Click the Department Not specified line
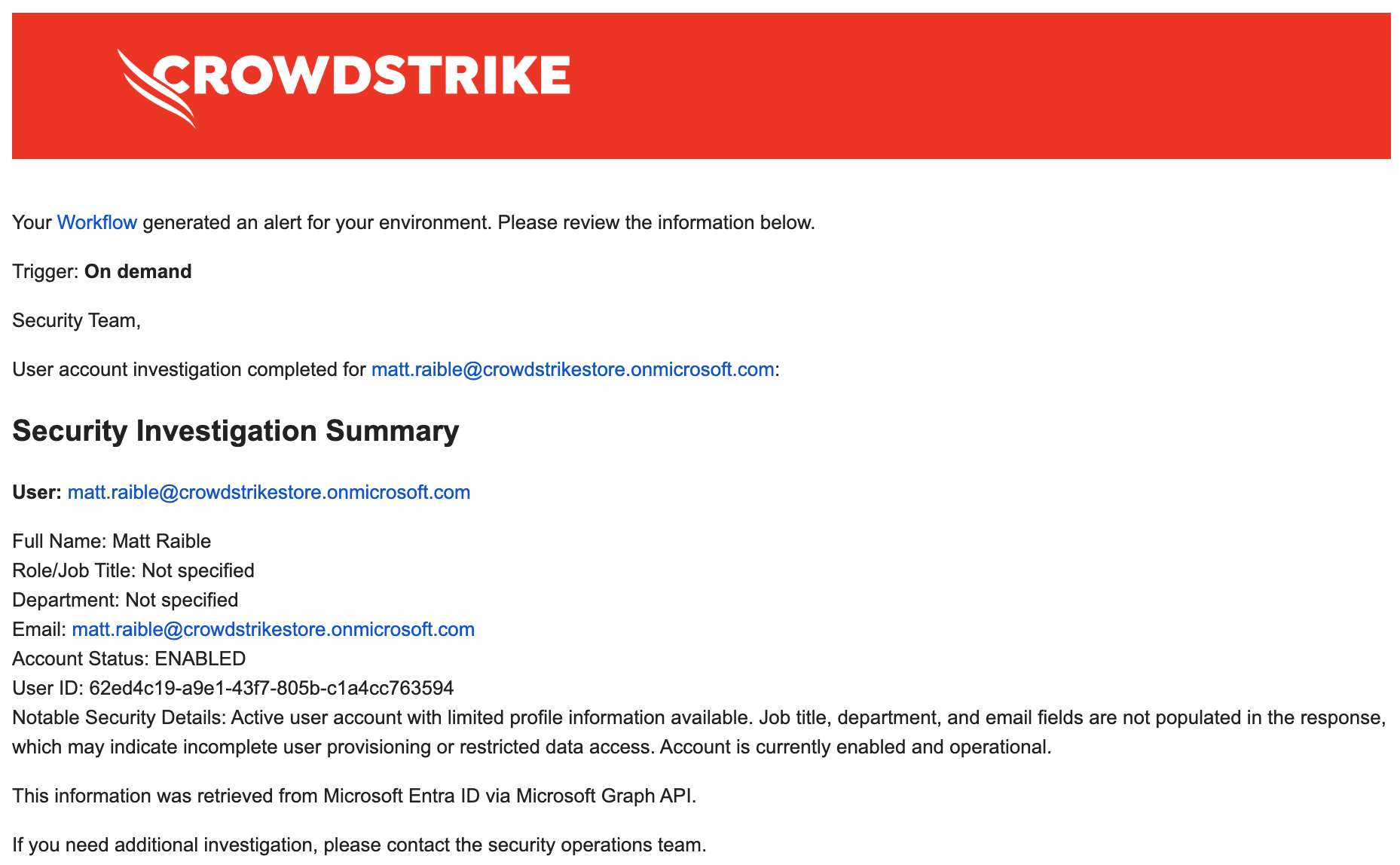Viewport: 1400px width, 865px height. click(x=125, y=601)
